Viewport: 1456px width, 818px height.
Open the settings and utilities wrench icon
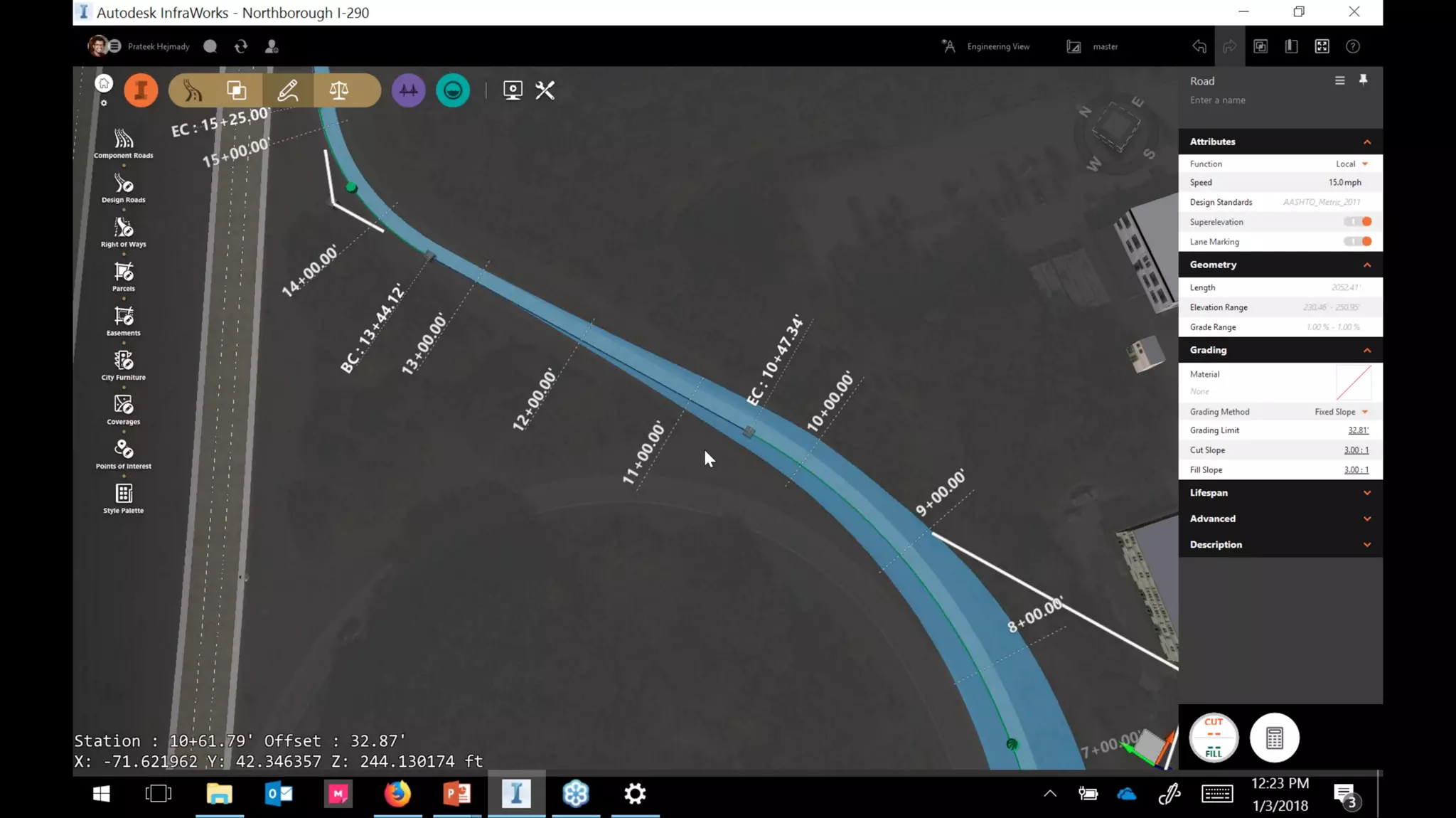pyautogui.click(x=545, y=90)
